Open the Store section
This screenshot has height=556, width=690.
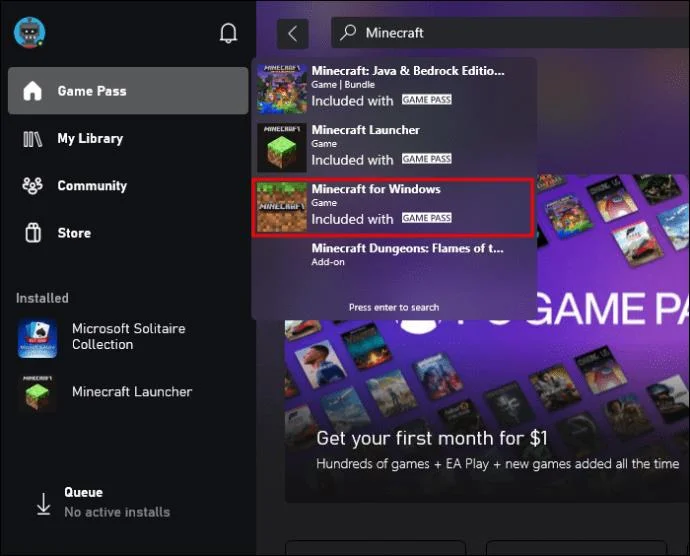[x=128, y=233]
